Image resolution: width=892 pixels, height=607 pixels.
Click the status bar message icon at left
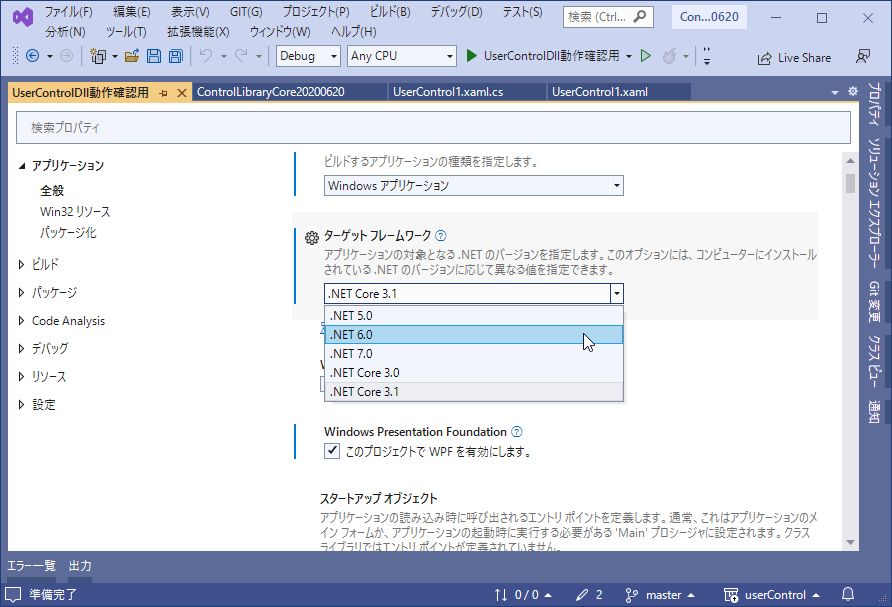click(x=13, y=594)
